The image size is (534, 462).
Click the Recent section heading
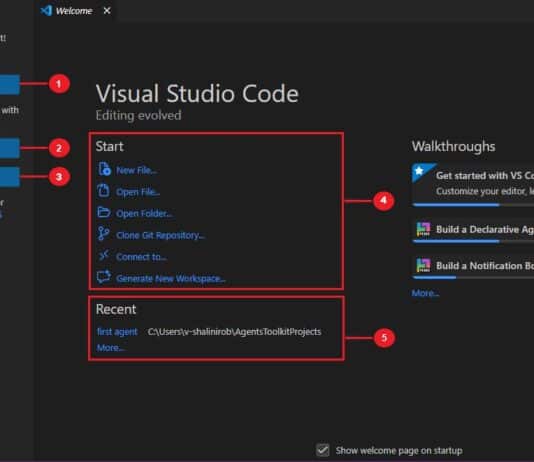(x=116, y=309)
